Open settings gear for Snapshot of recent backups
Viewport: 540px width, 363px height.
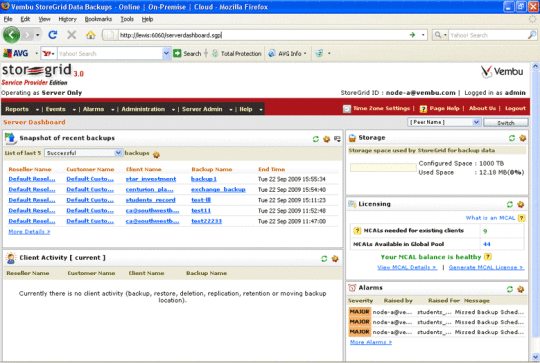pyautogui.click(x=326, y=139)
